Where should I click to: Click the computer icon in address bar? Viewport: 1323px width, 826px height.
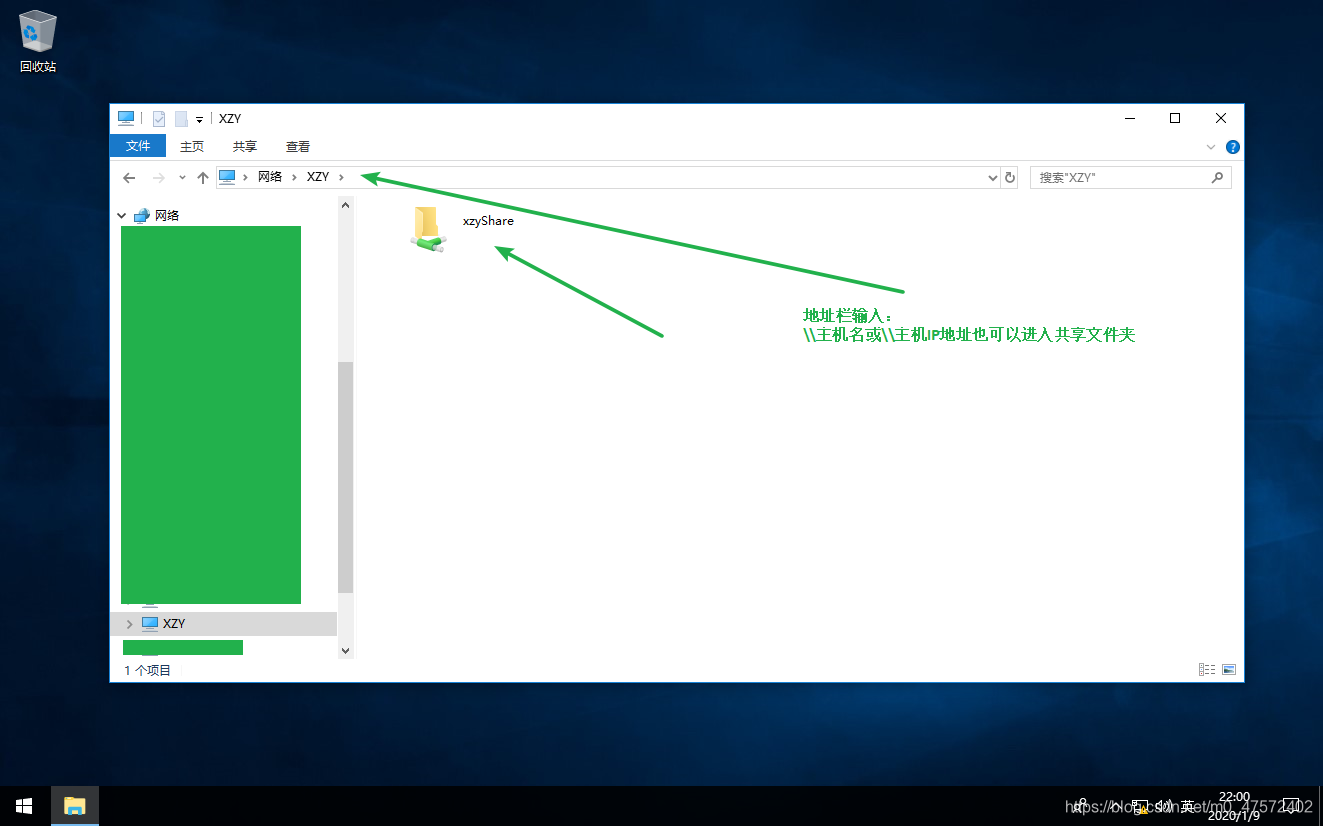coord(227,177)
